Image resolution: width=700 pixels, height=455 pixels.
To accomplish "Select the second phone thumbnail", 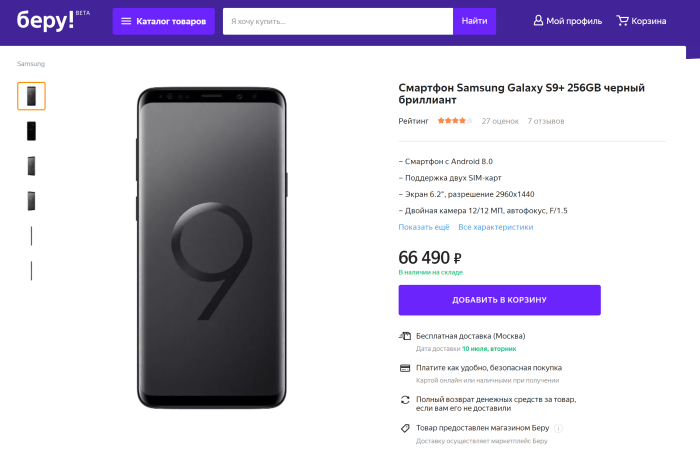I will 32,131.
